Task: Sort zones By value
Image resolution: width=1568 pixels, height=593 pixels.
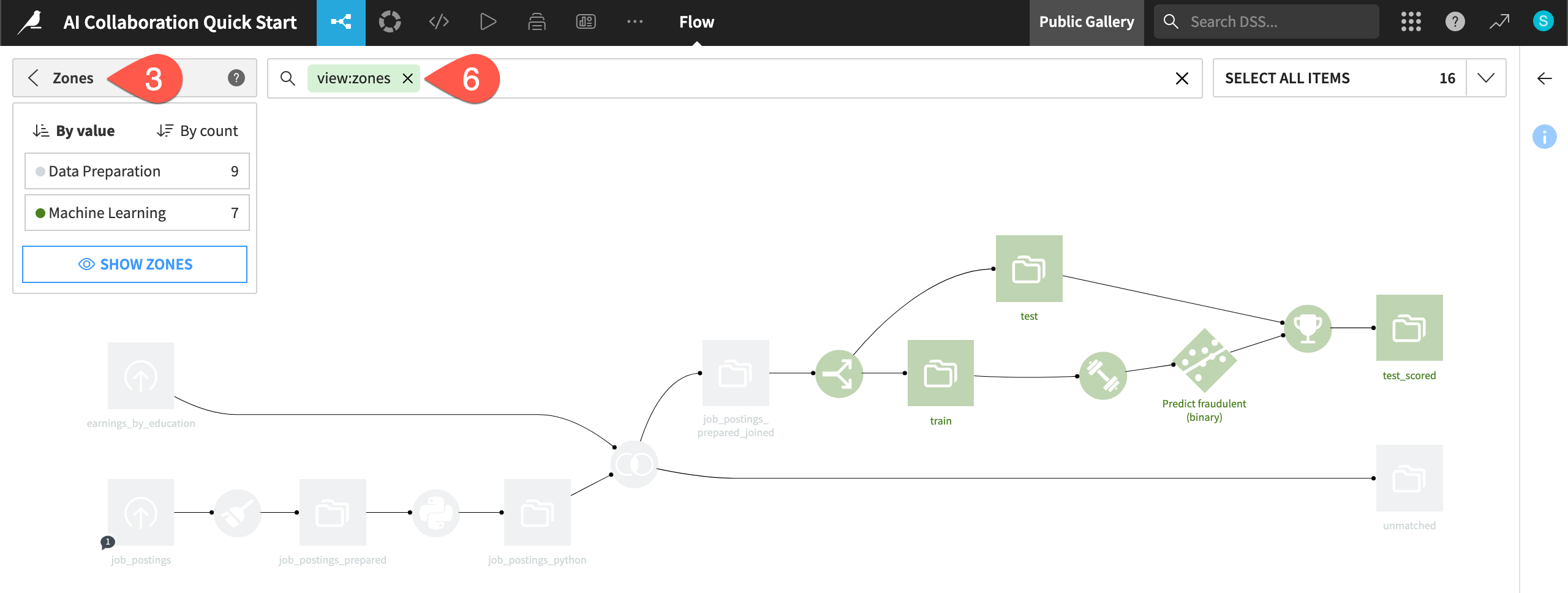Action: [x=74, y=131]
